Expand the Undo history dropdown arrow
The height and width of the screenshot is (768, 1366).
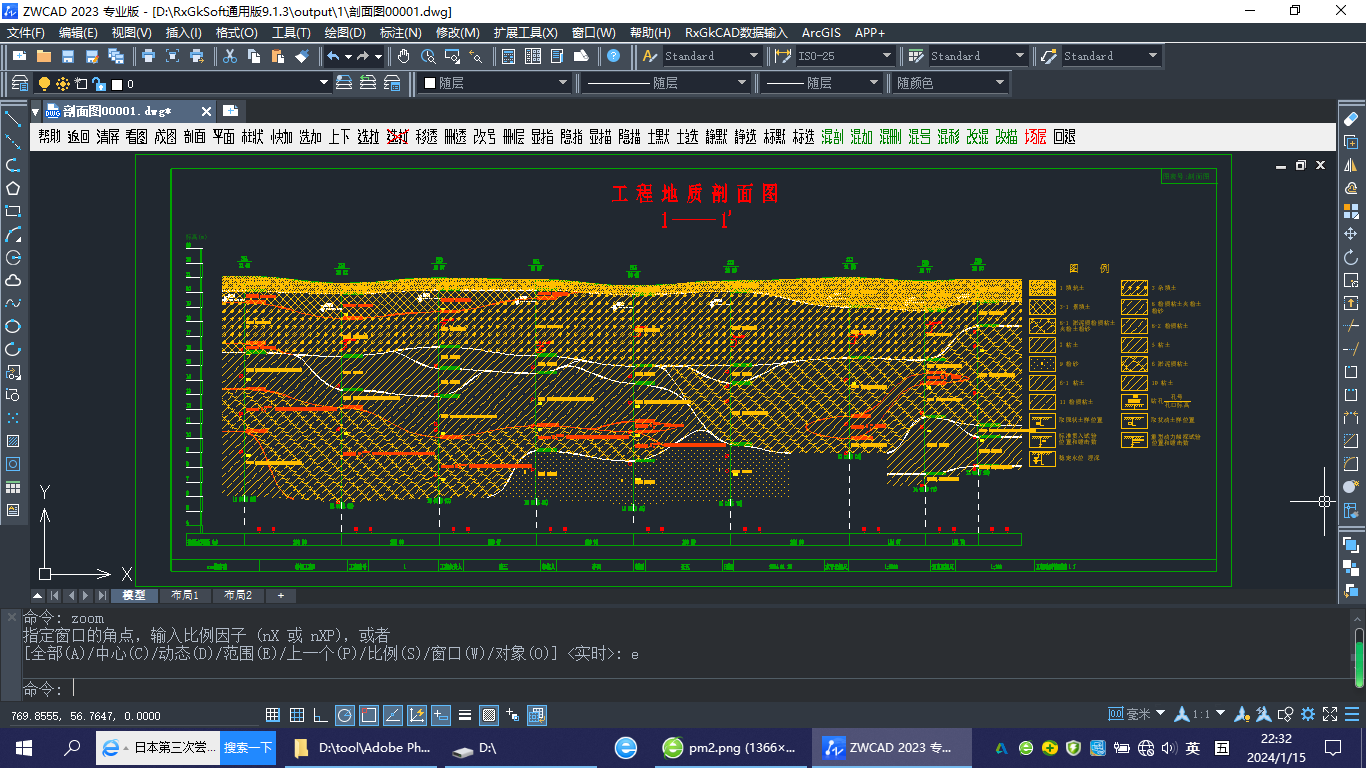pyautogui.click(x=348, y=56)
